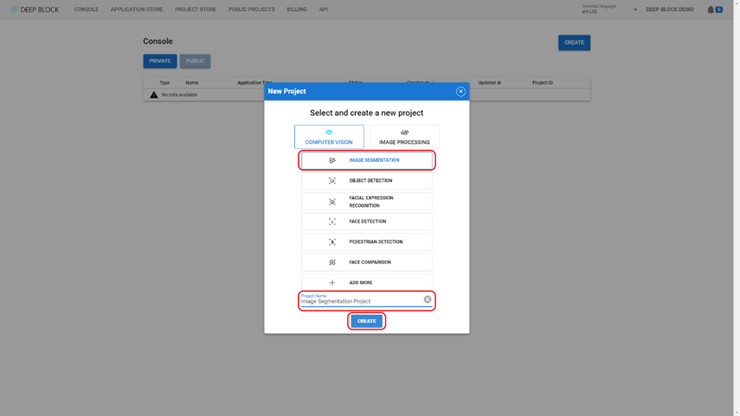Select the Object Detection option
Screen dimensions: 740x416
[x=367, y=180]
